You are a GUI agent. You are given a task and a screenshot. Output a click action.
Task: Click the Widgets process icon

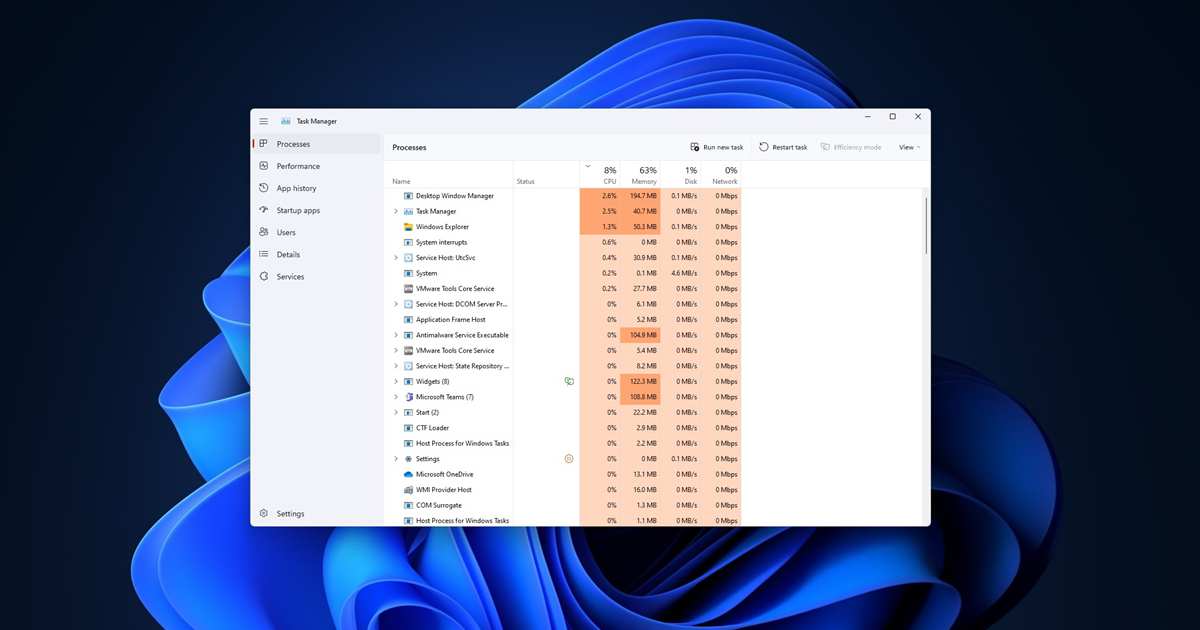coord(408,381)
